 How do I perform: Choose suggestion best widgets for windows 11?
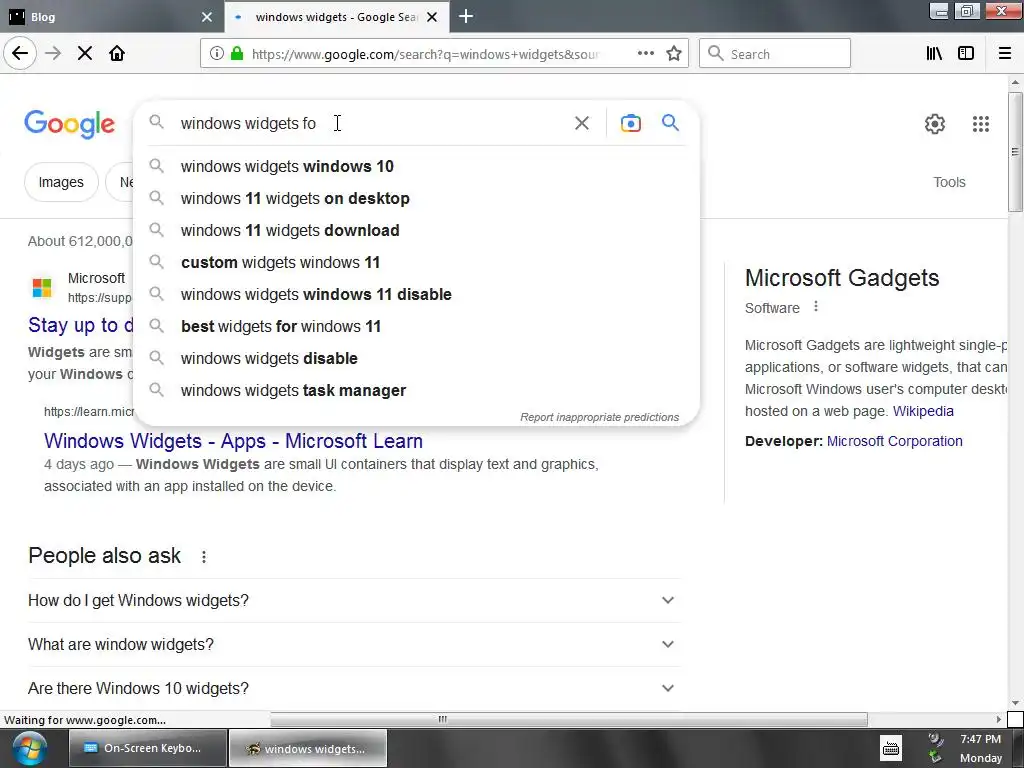point(416,327)
